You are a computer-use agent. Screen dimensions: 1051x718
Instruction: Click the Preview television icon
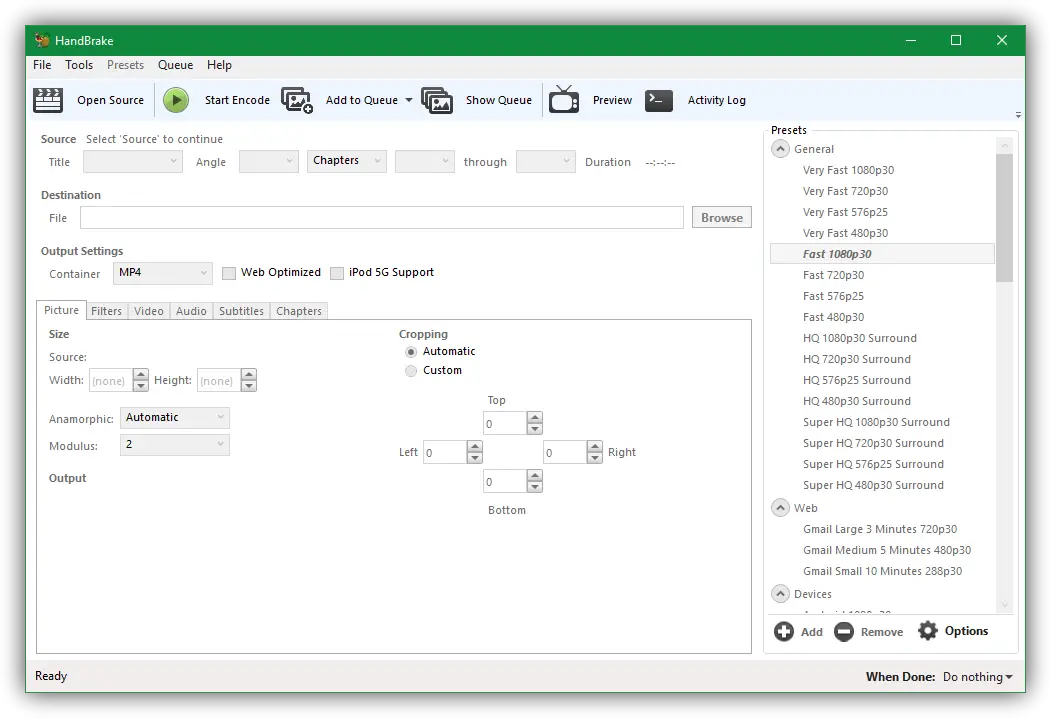(x=564, y=99)
